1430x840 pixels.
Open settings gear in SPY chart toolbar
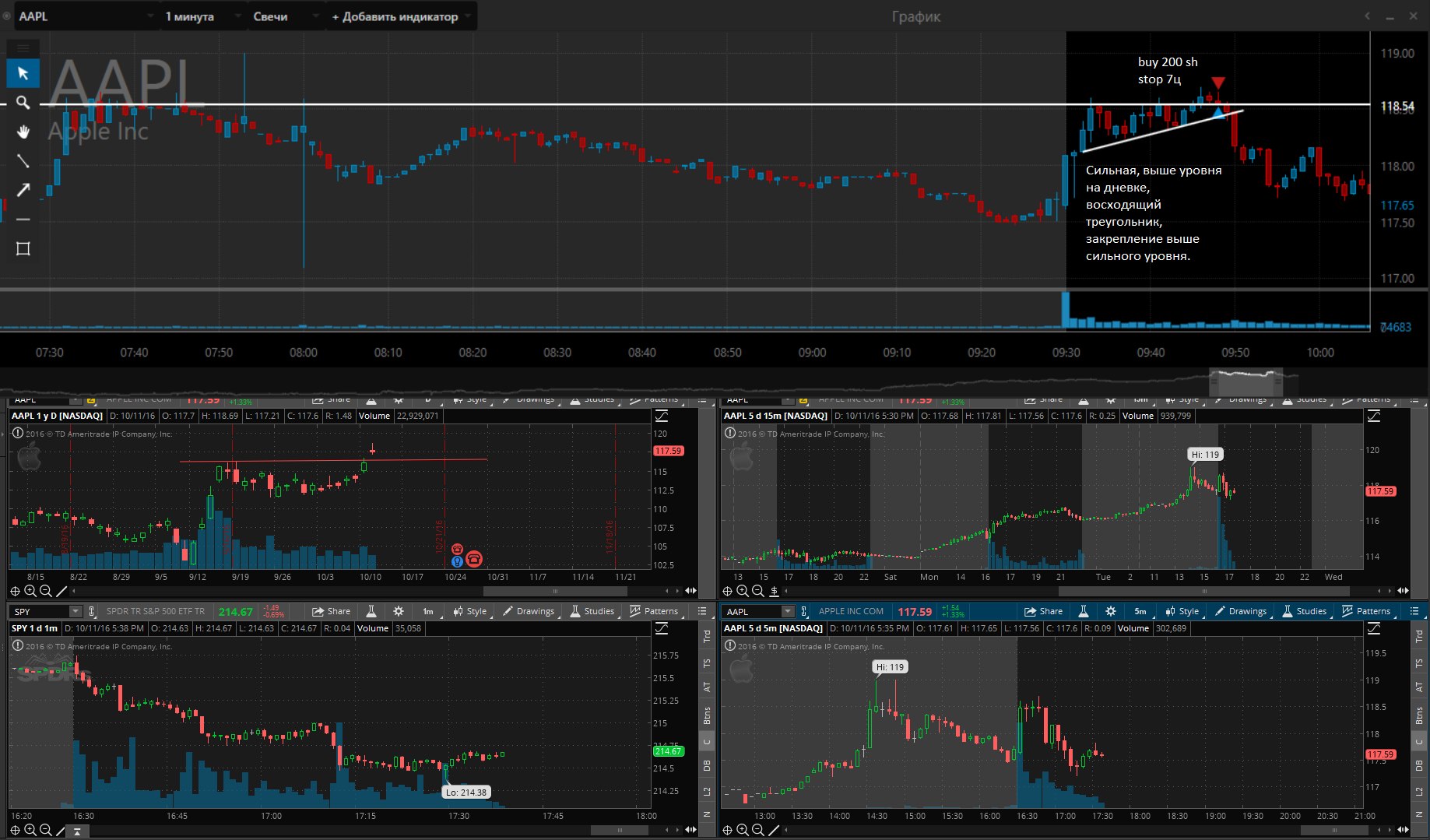(399, 611)
